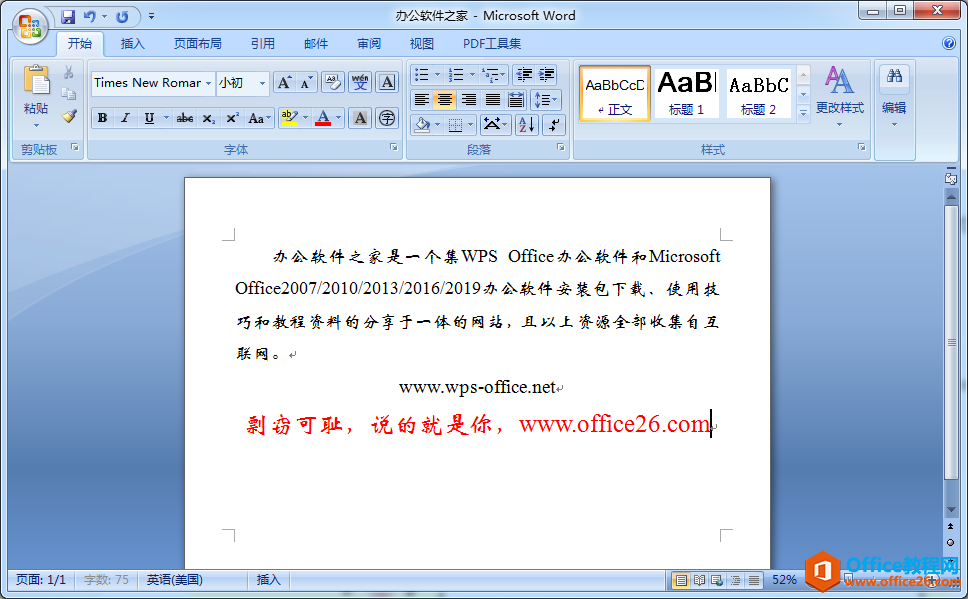Apply character border
Image resolution: width=968 pixels, height=599 pixels.
click(x=387, y=83)
